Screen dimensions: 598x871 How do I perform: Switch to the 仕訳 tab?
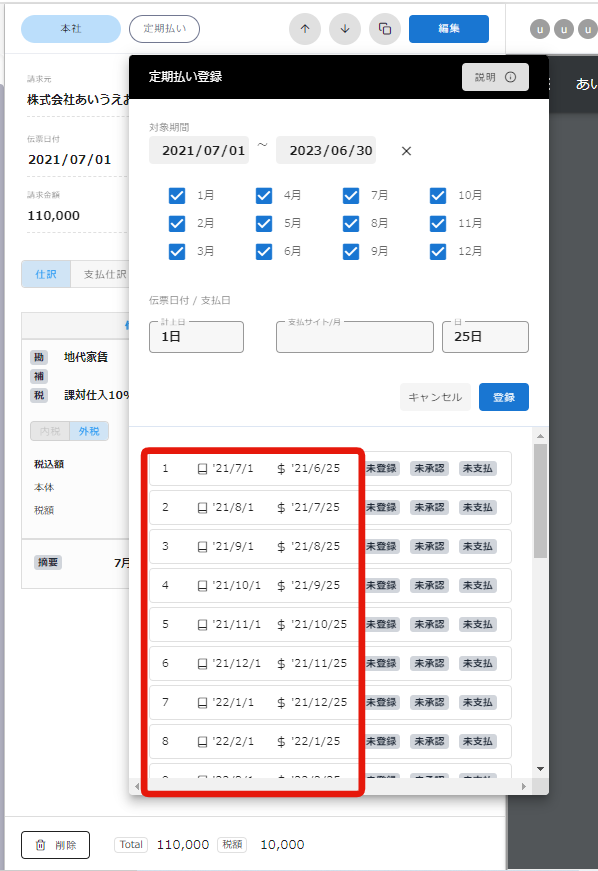46,274
